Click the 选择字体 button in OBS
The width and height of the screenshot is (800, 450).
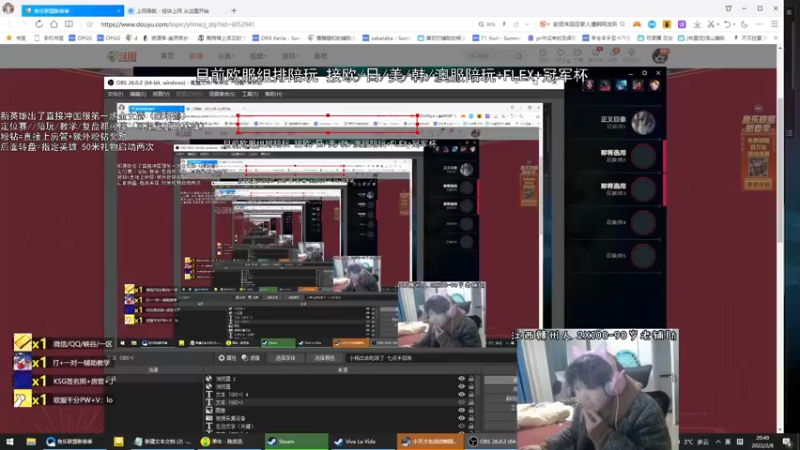coord(285,358)
